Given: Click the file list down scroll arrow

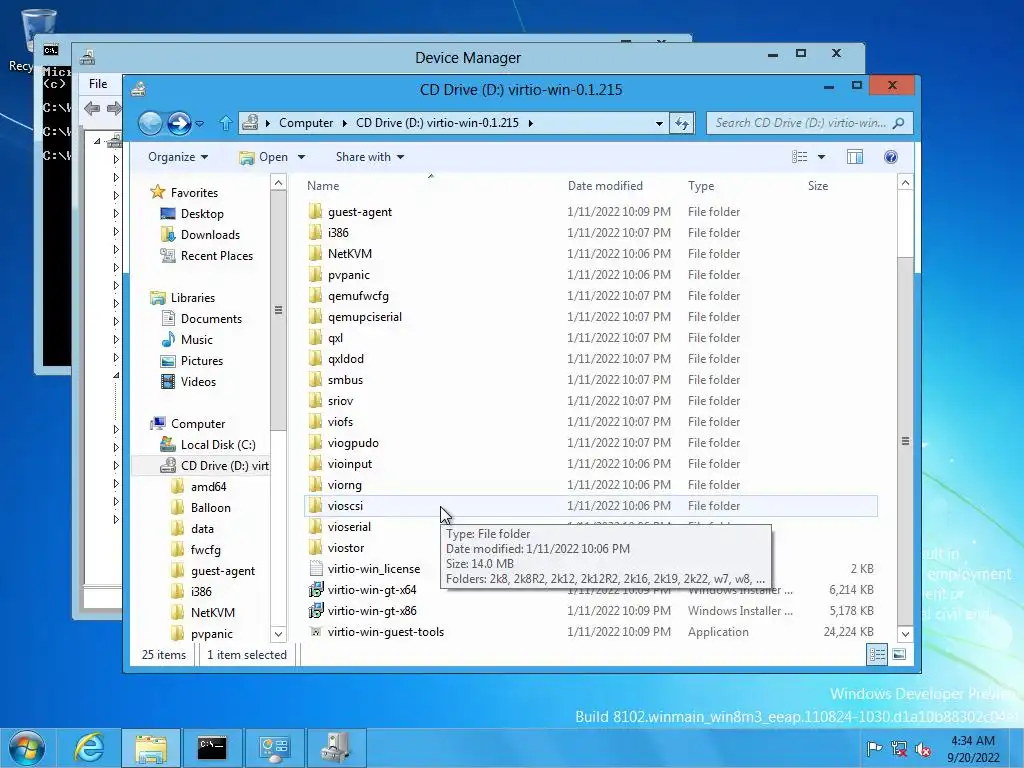Looking at the screenshot, I should (905, 633).
